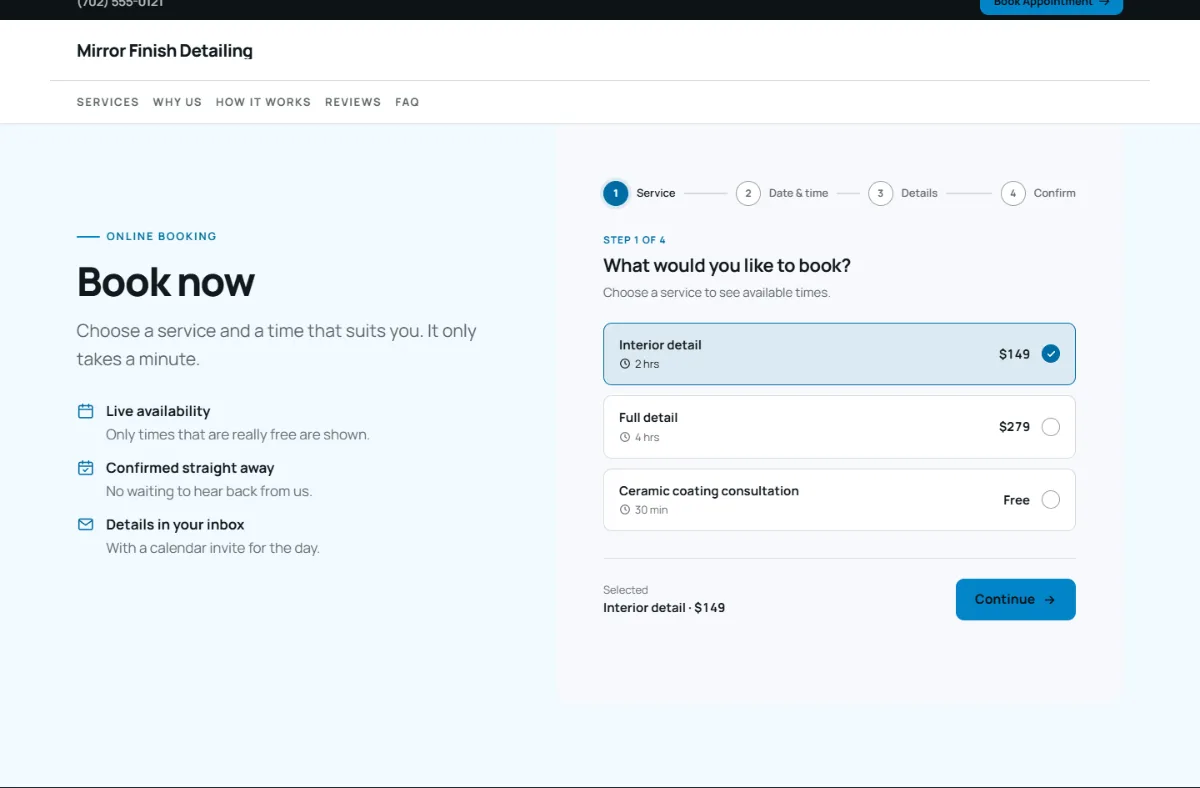Go to the How It Works section

coord(263,102)
